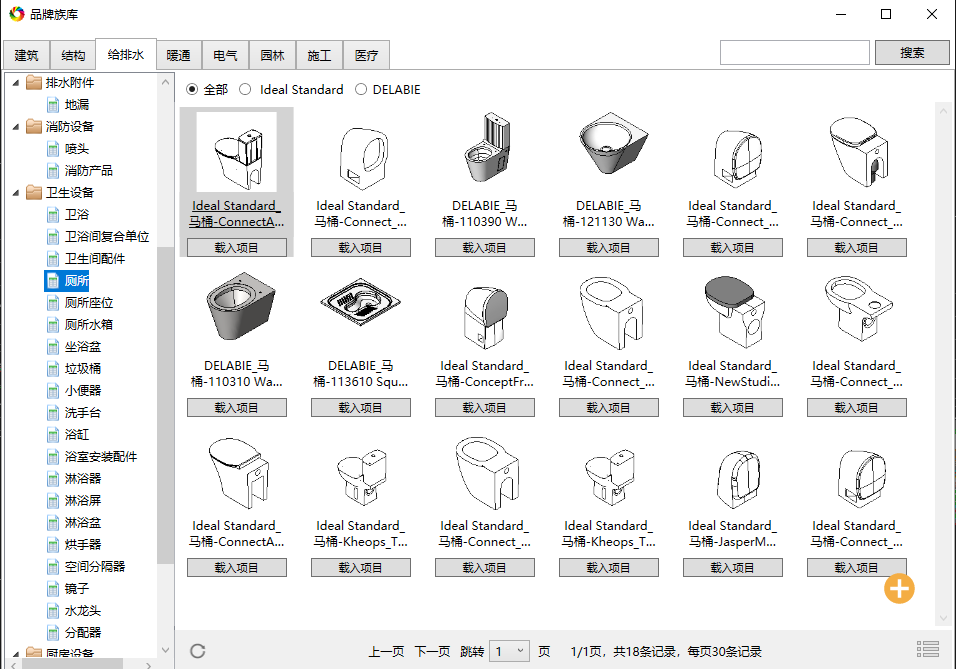Click the 喷头 file icon
This screenshot has height=669, width=956.
(53, 149)
